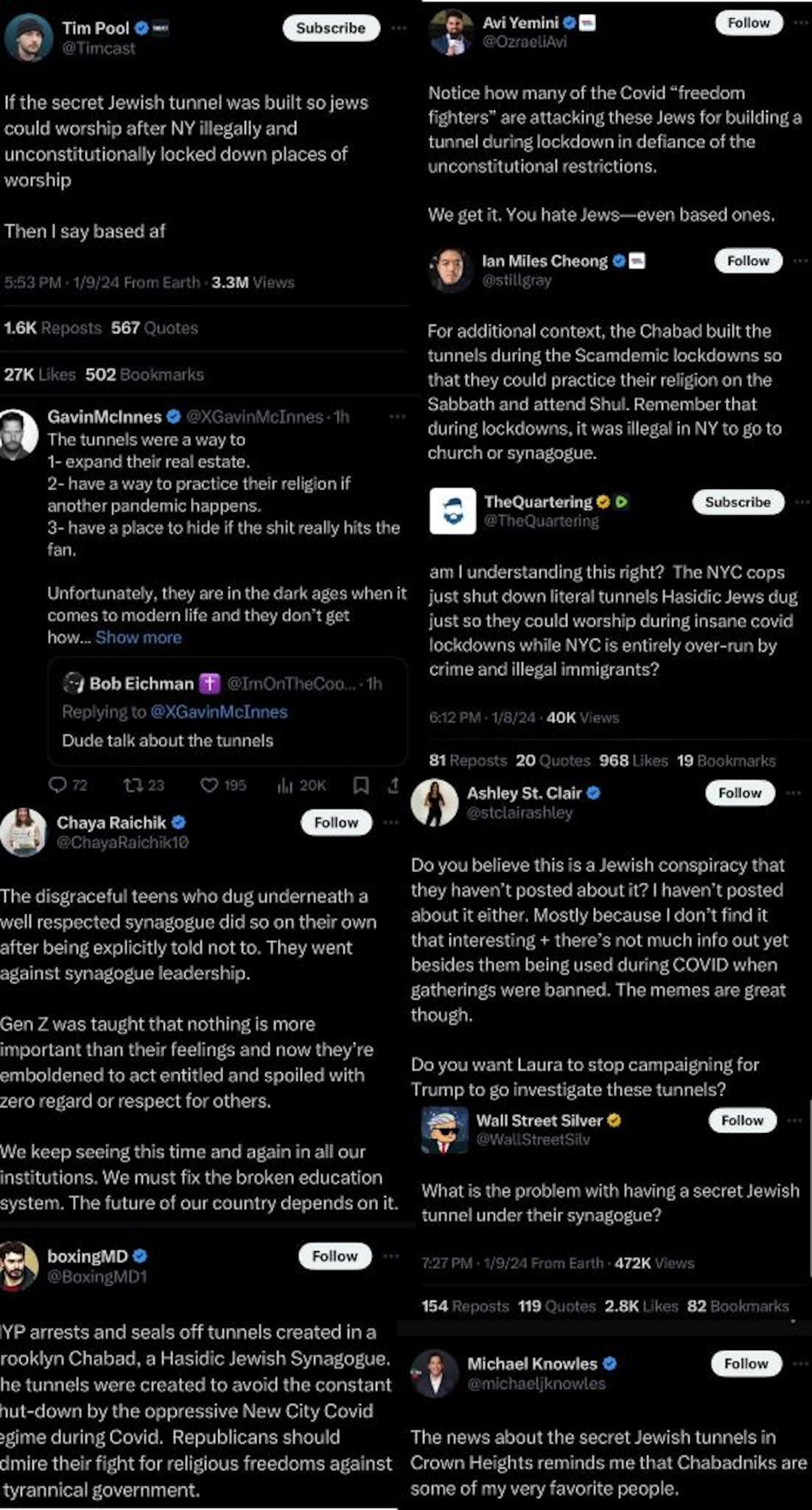Subscribe to TheQuartering
This screenshot has width=812, height=1510.
point(738,502)
